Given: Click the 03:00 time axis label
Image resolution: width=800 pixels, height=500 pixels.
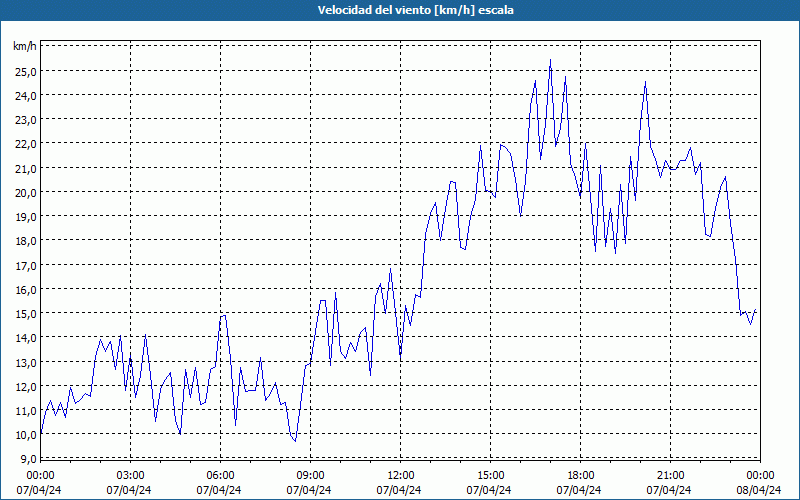Looking at the screenshot, I should pyautogui.click(x=131, y=476).
